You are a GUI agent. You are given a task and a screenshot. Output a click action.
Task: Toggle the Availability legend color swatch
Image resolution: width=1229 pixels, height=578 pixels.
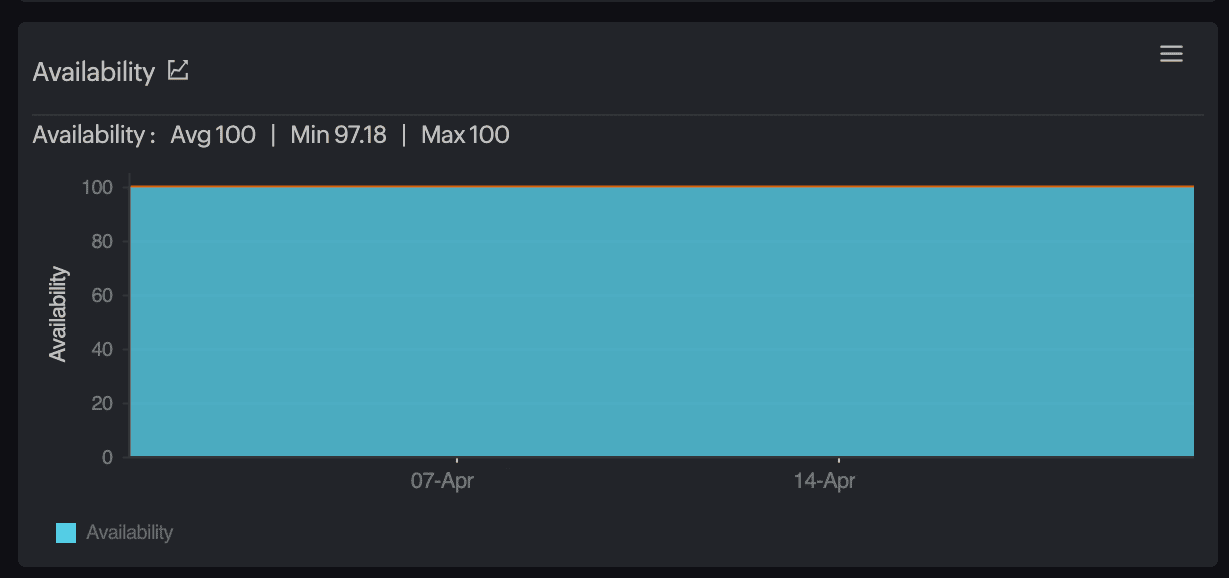(66, 533)
